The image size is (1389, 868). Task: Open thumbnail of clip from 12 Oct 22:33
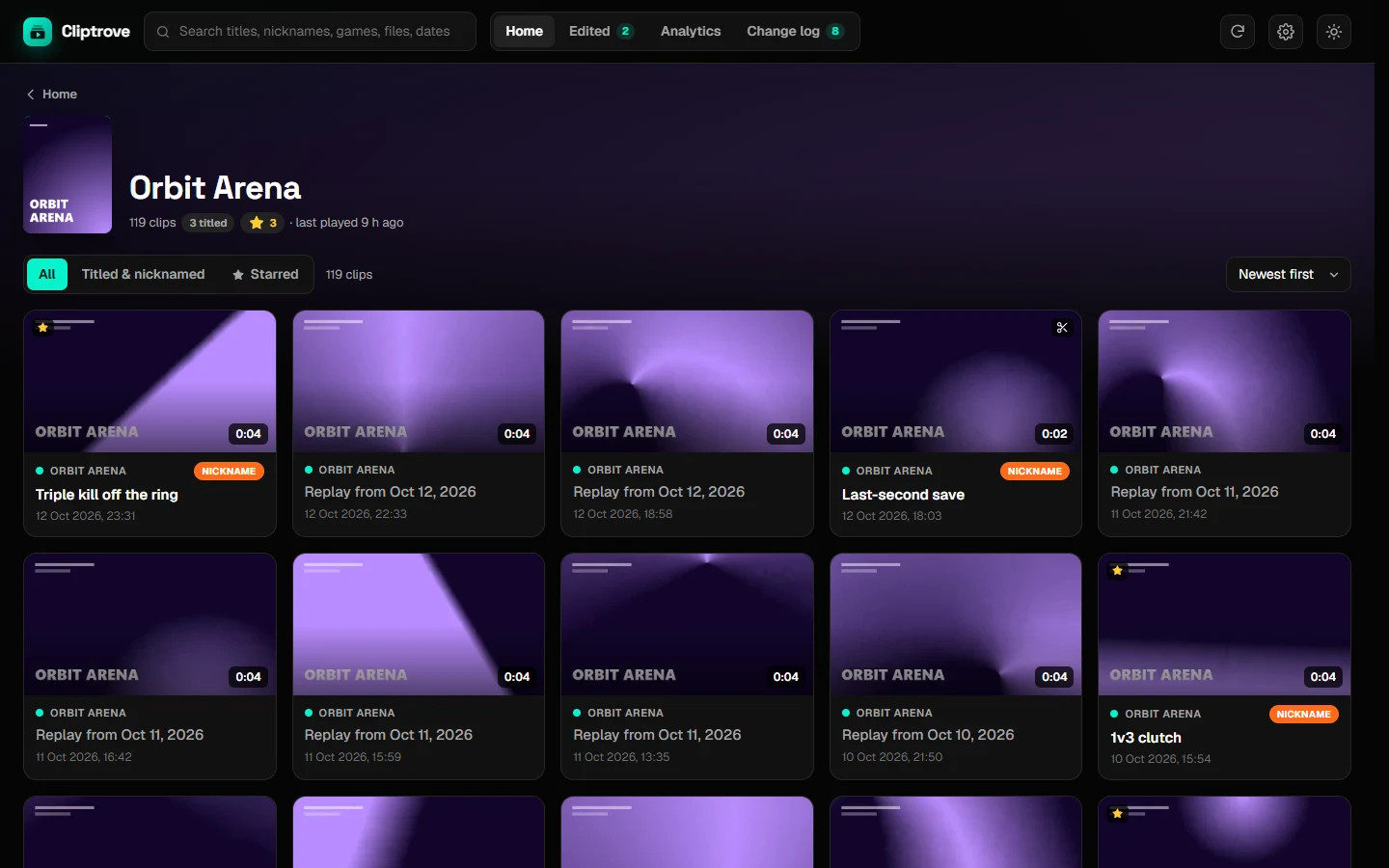pyautogui.click(x=419, y=381)
